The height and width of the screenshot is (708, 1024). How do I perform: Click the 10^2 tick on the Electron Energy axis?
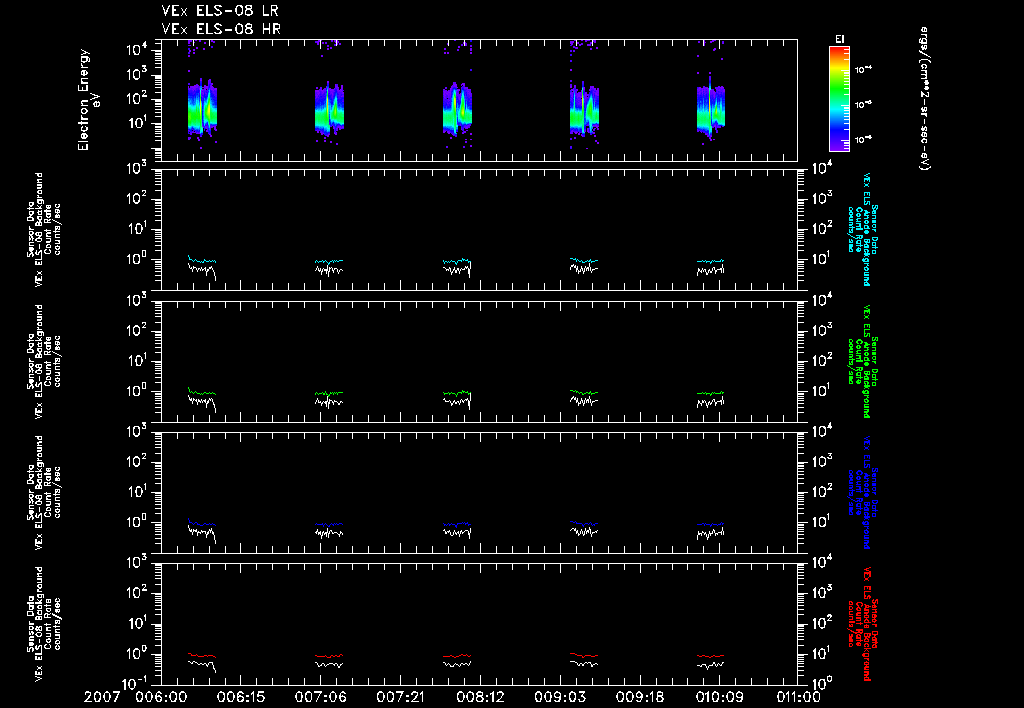click(136, 99)
